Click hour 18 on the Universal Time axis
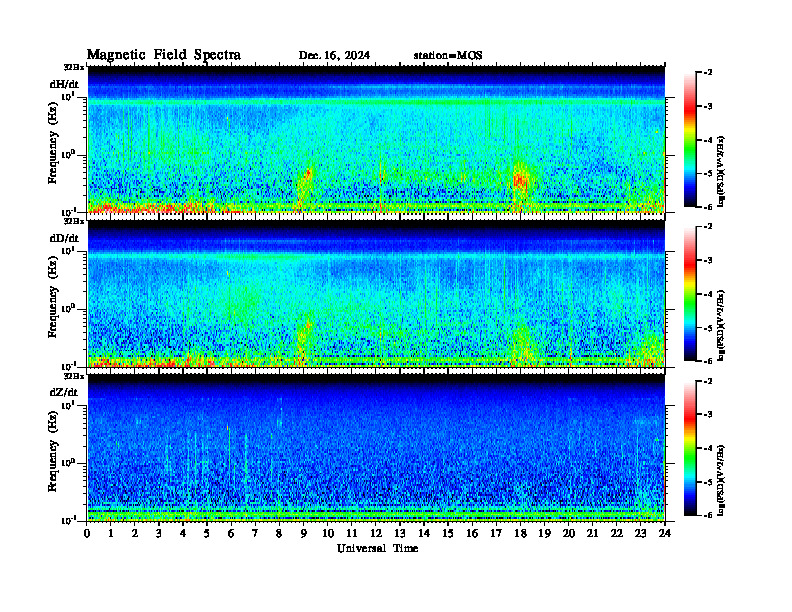792x612 pixels. [520, 533]
